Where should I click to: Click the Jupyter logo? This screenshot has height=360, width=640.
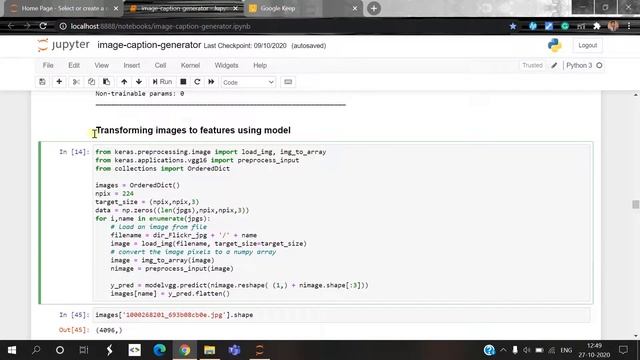coord(63,45)
